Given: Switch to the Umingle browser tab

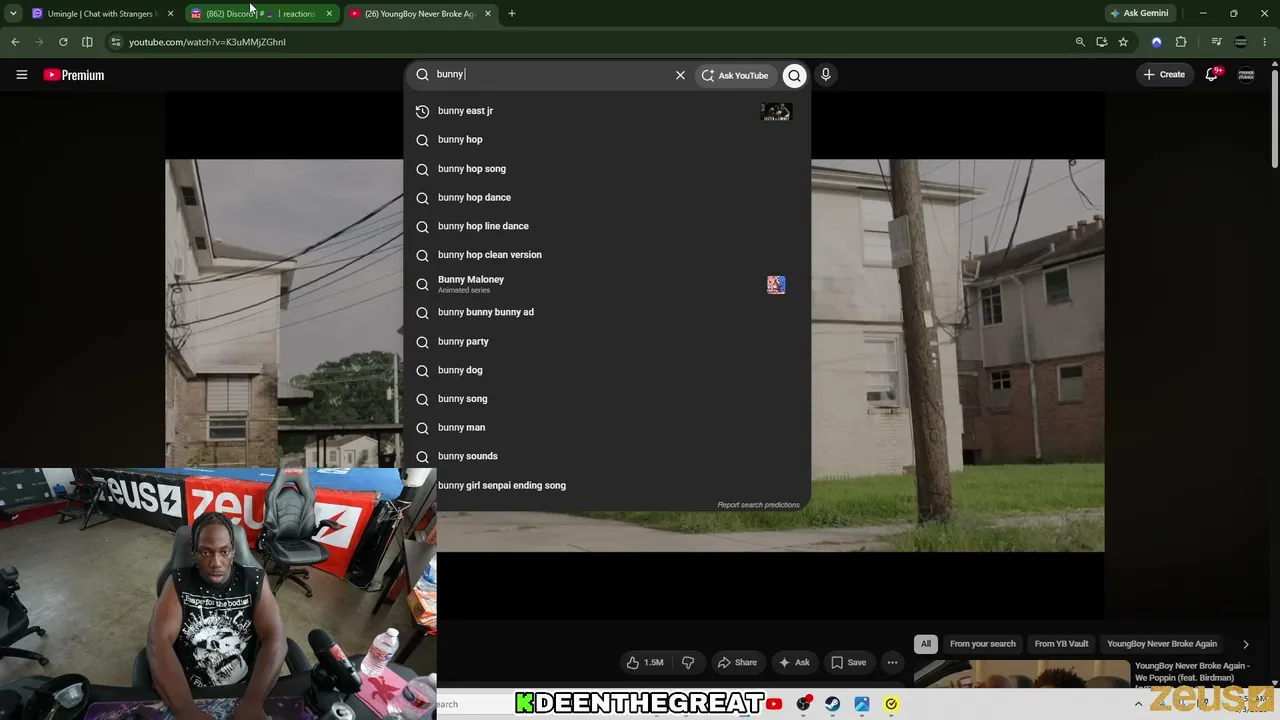Looking at the screenshot, I should pyautogui.click(x=100, y=14).
